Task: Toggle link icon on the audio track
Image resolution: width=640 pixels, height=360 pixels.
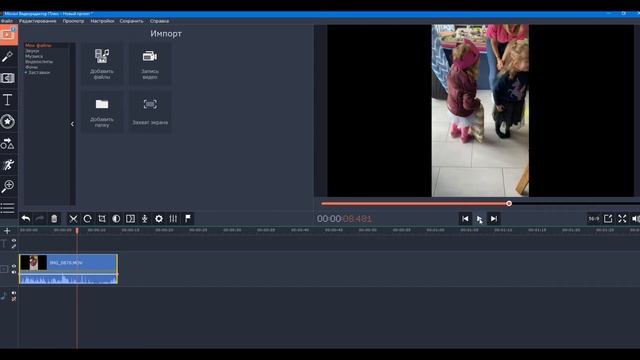Action: (14, 299)
